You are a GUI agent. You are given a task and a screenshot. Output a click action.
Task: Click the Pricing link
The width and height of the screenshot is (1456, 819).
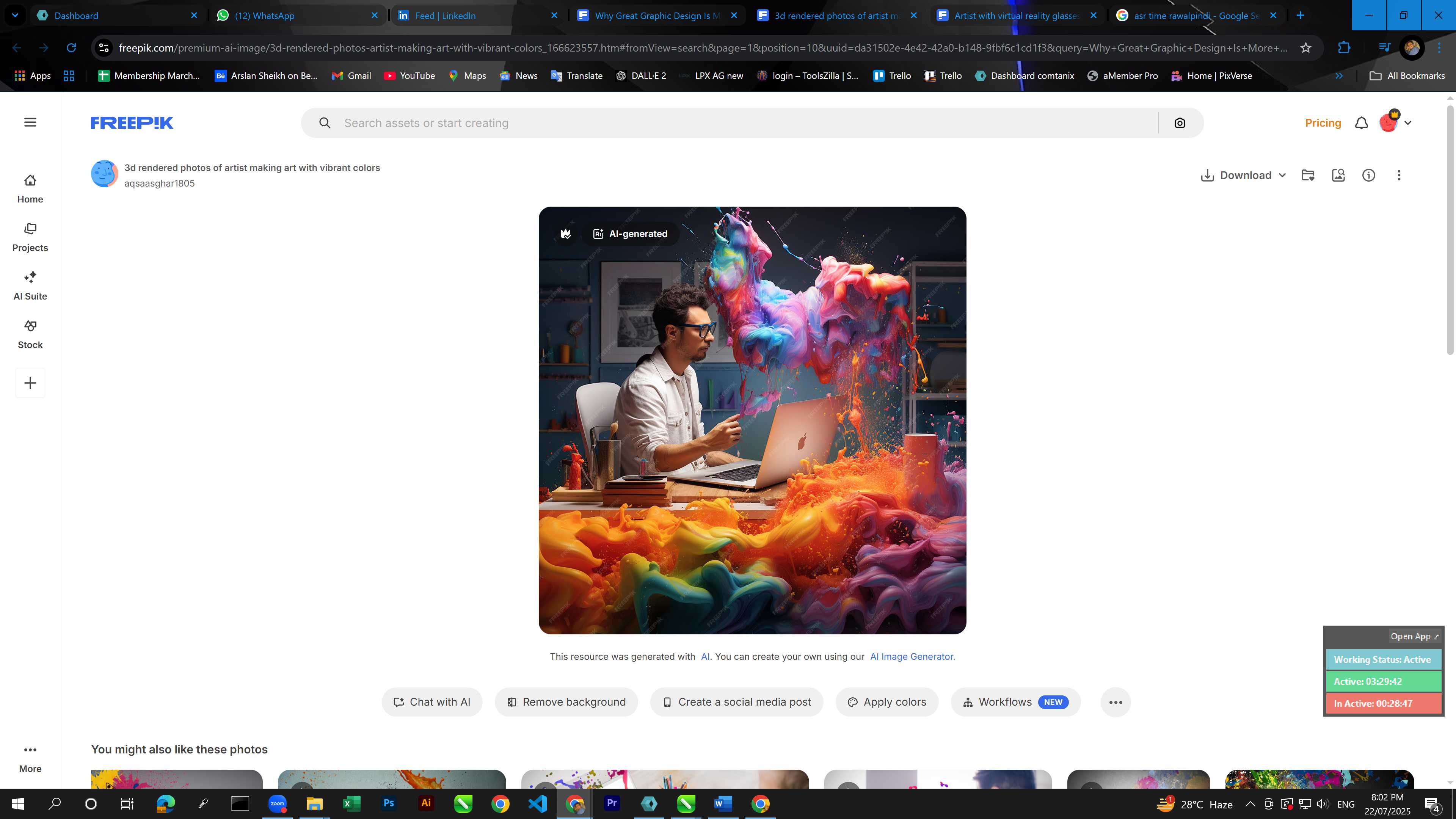pyautogui.click(x=1323, y=123)
